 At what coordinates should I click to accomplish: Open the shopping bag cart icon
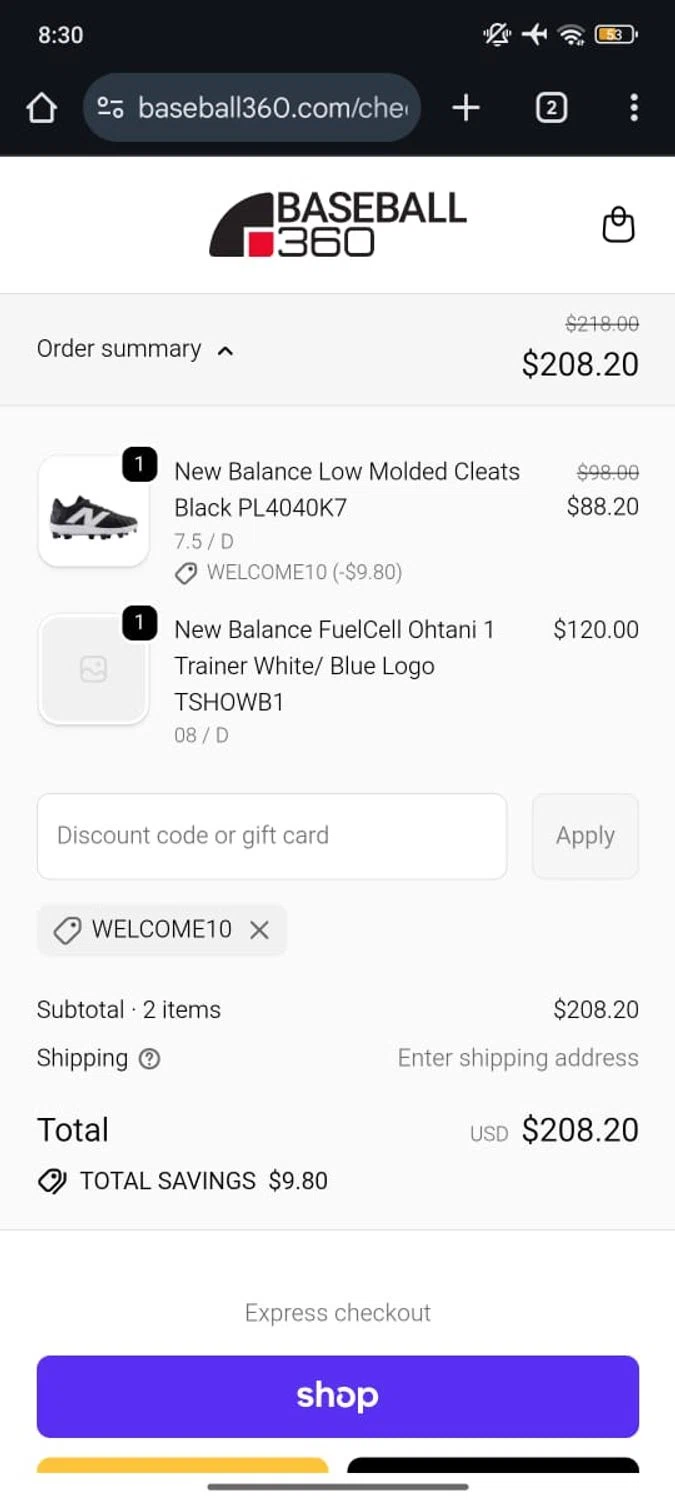[x=618, y=225]
